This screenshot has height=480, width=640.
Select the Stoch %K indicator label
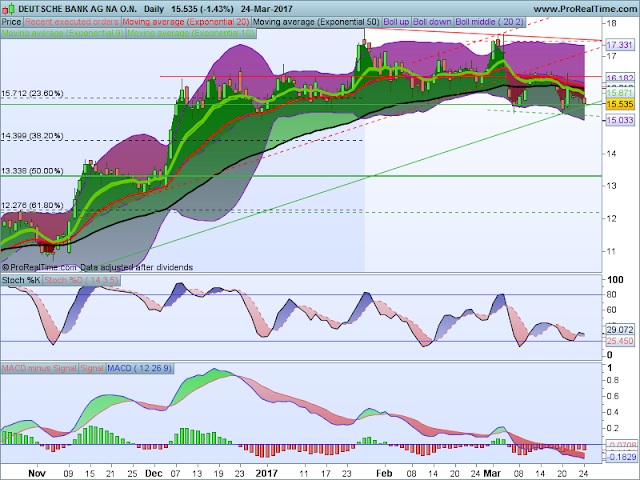(x=21, y=280)
